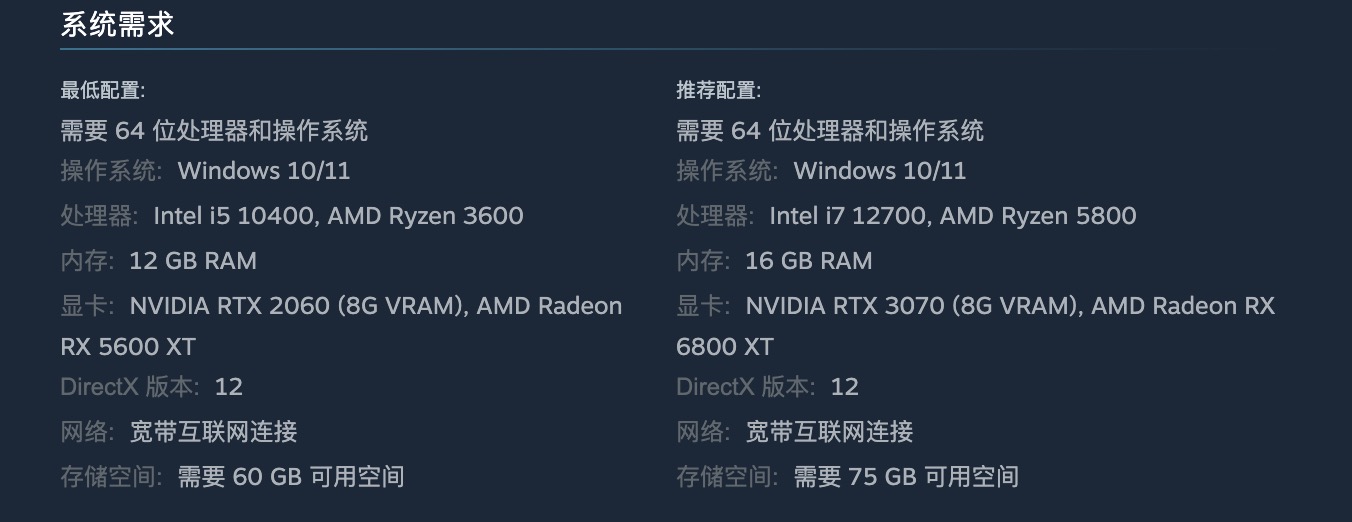
Task: Click the DirectX 版本 line under 最低配置
Action: [x=152, y=387]
